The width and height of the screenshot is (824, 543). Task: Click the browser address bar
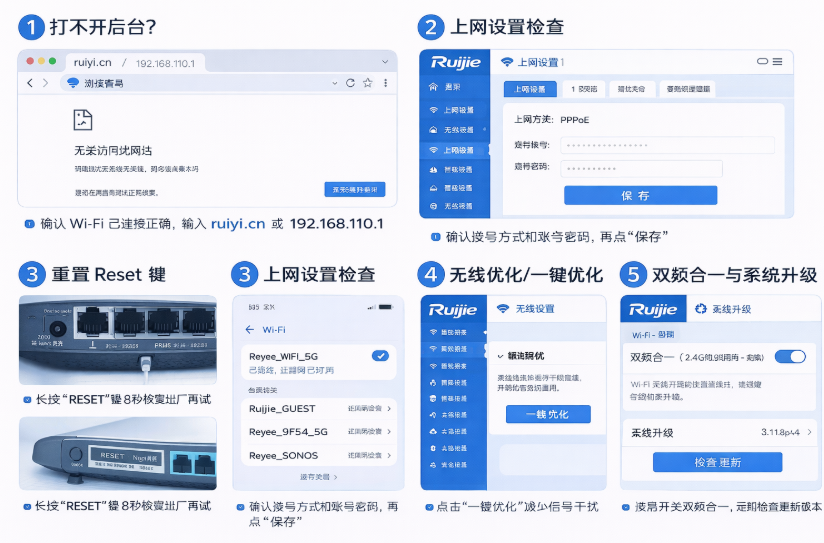pyautogui.click(x=201, y=83)
